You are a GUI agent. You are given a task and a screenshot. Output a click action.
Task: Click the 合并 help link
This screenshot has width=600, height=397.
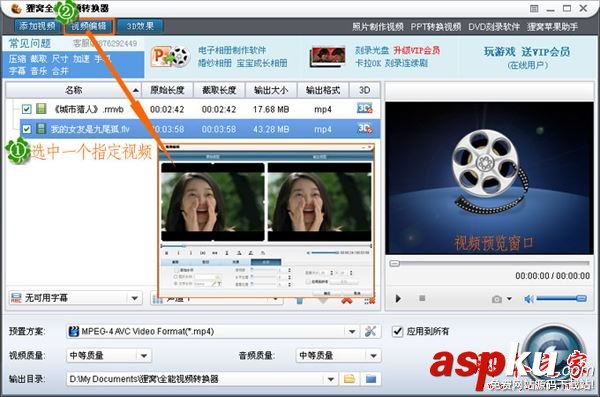click(60, 71)
